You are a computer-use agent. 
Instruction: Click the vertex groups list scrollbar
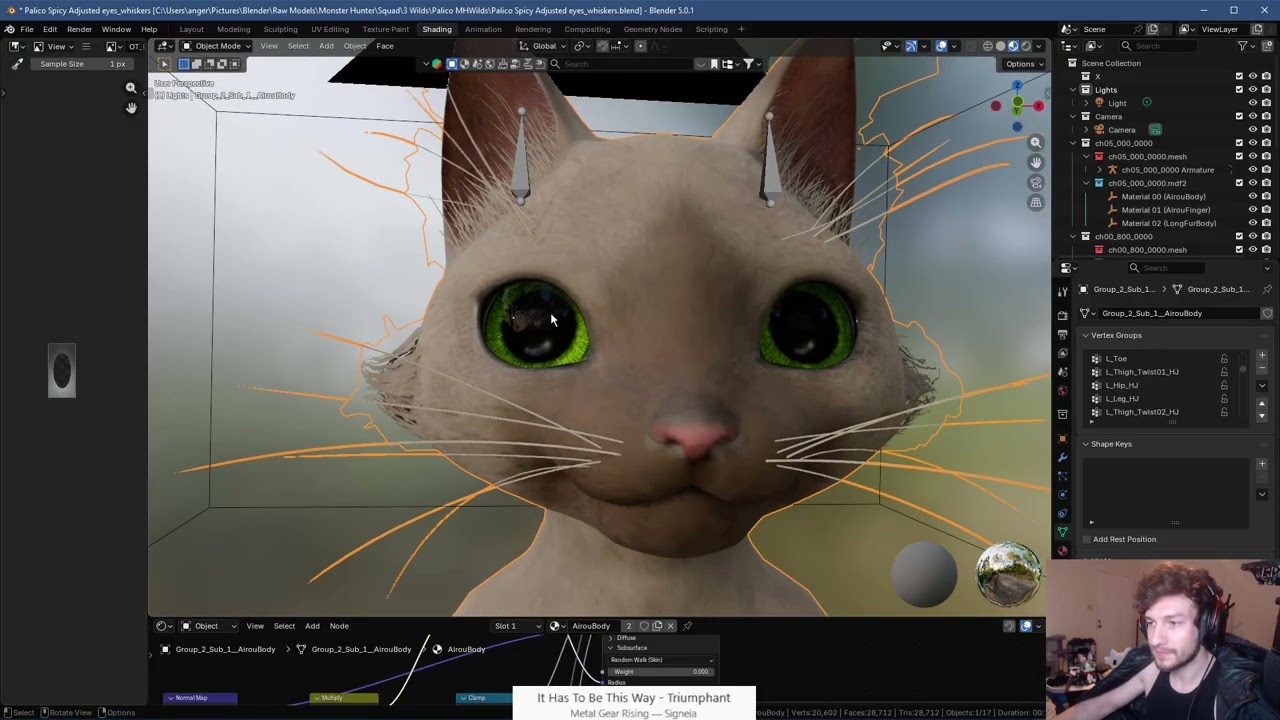[1243, 368]
